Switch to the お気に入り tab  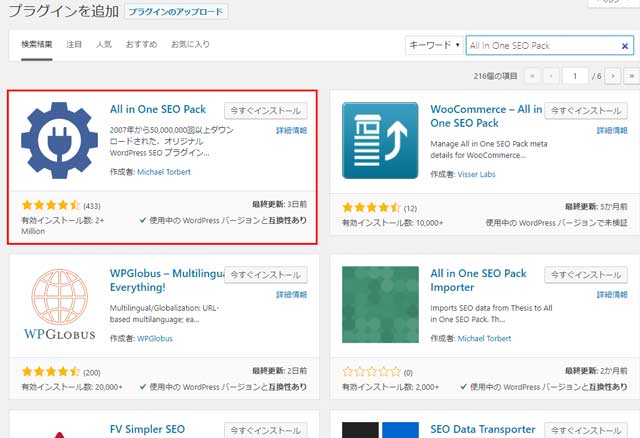190,44
